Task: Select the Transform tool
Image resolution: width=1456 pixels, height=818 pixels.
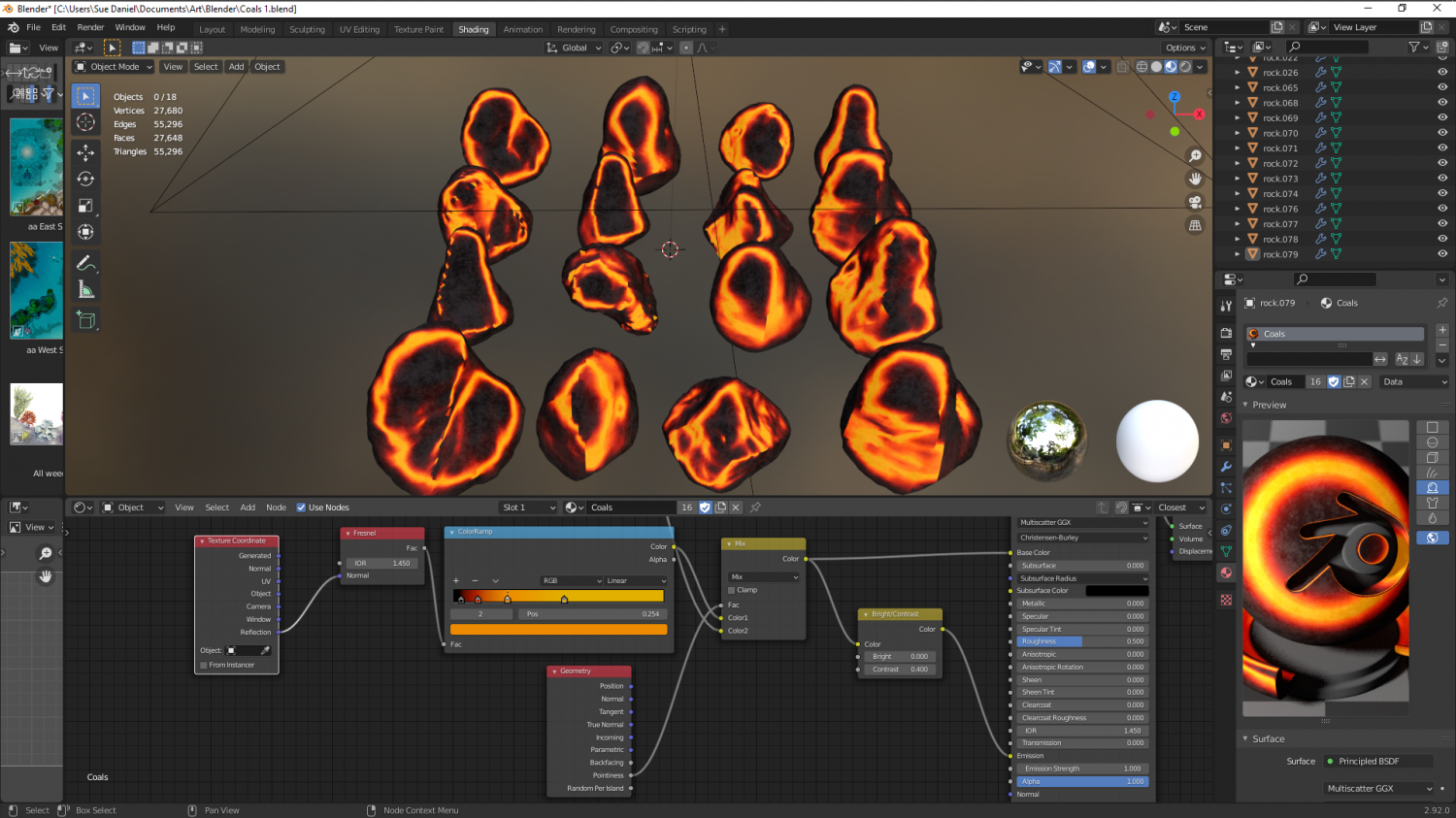Action: 85,231
